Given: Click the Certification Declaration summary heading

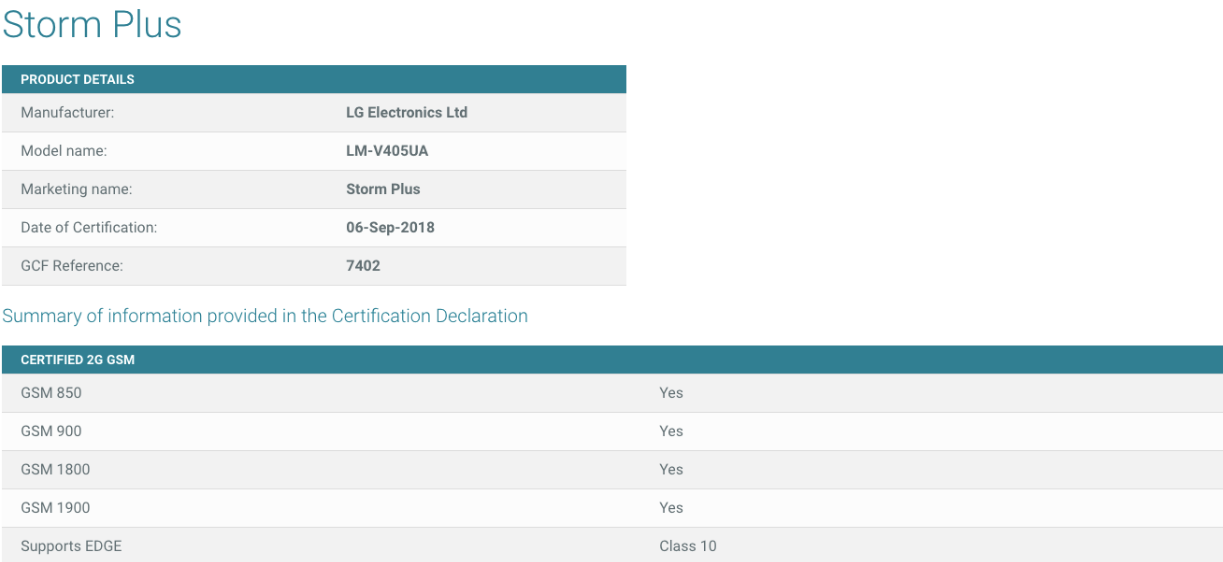Looking at the screenshot, I should pos(265,316).
